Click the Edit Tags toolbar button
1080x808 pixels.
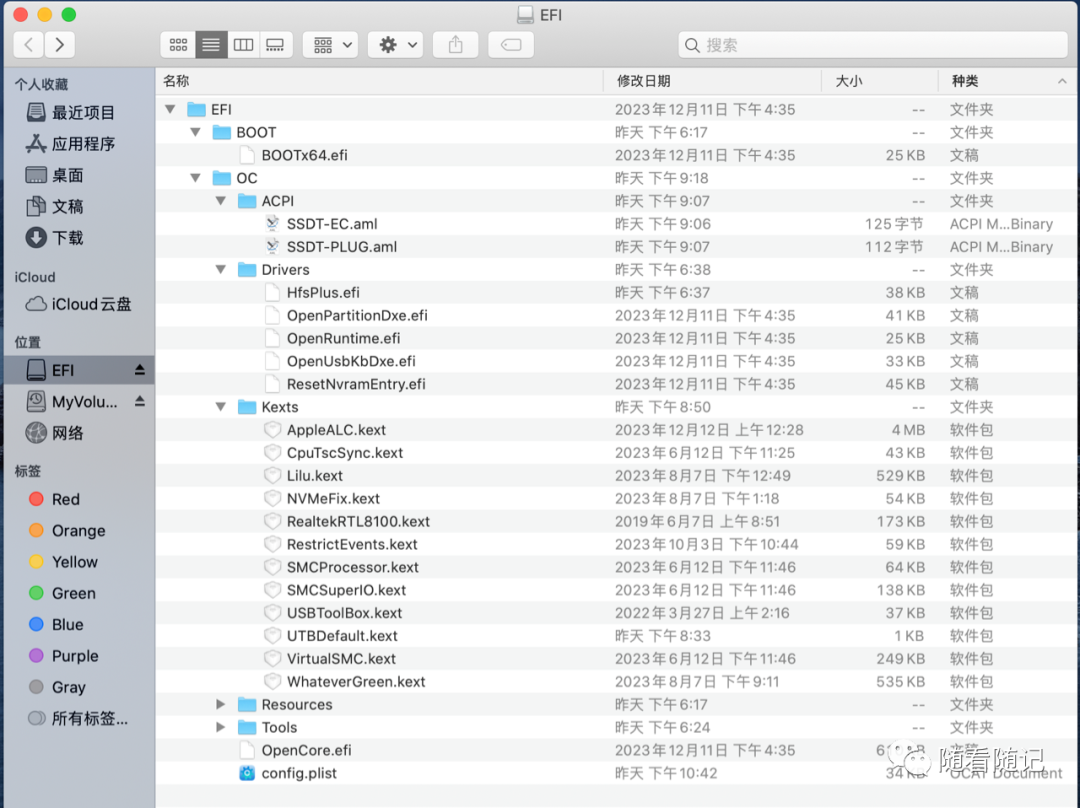(x=511, y=45)
